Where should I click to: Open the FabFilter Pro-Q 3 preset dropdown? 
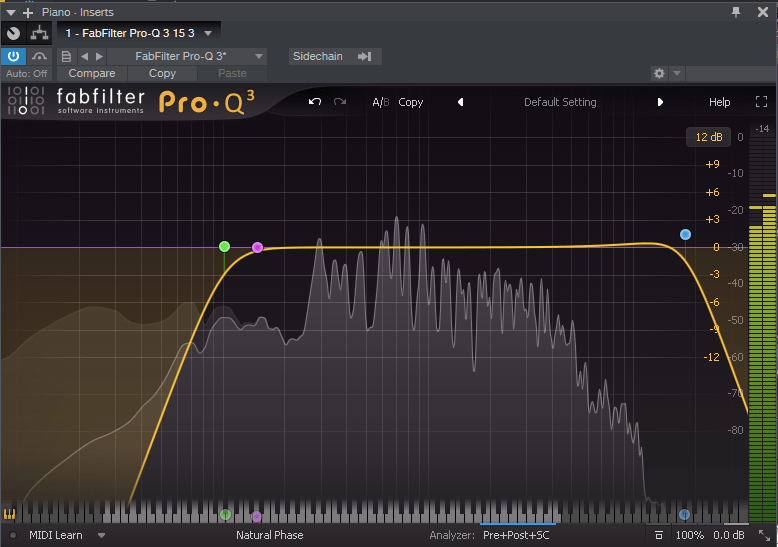pyautogui.click(x=259, y=56)
